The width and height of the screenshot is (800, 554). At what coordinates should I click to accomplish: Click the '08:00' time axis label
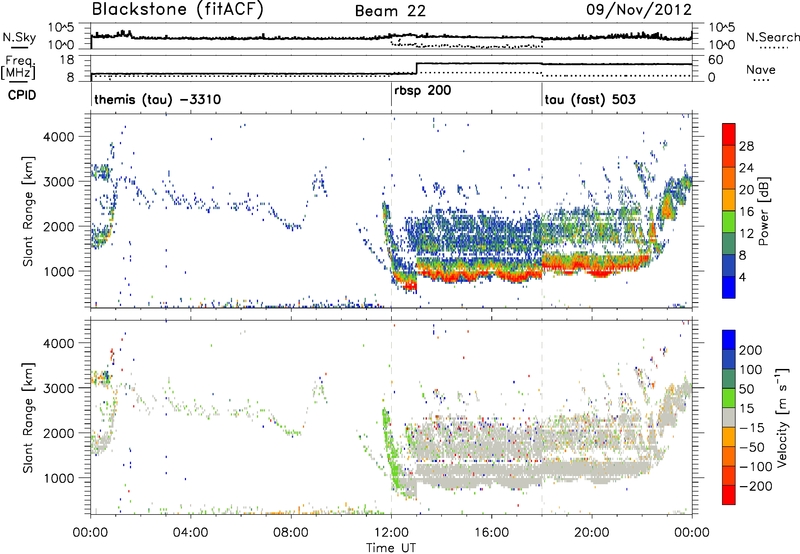[290, 532]
